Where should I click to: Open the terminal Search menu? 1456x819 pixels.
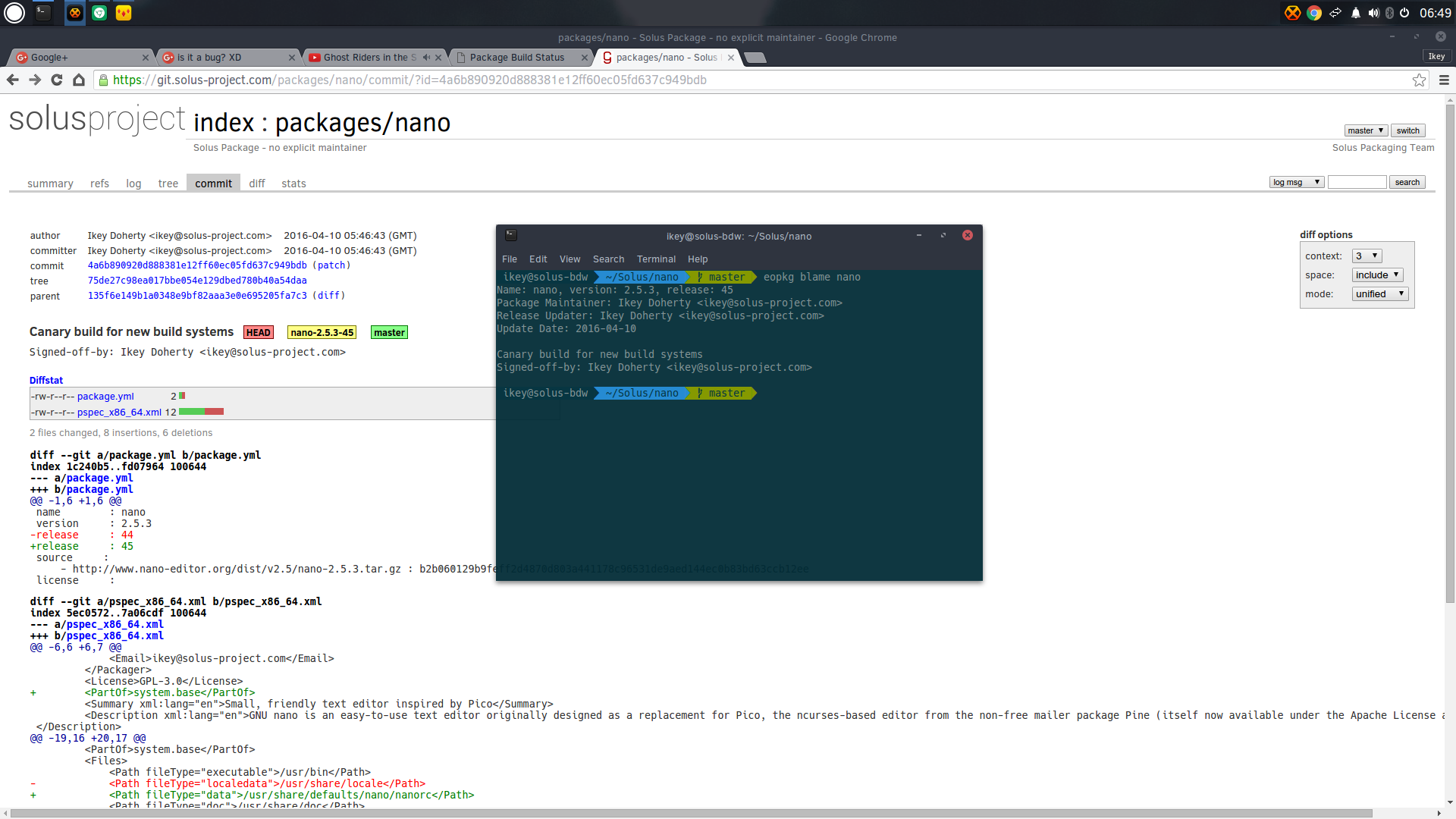(x=608, y=259)
